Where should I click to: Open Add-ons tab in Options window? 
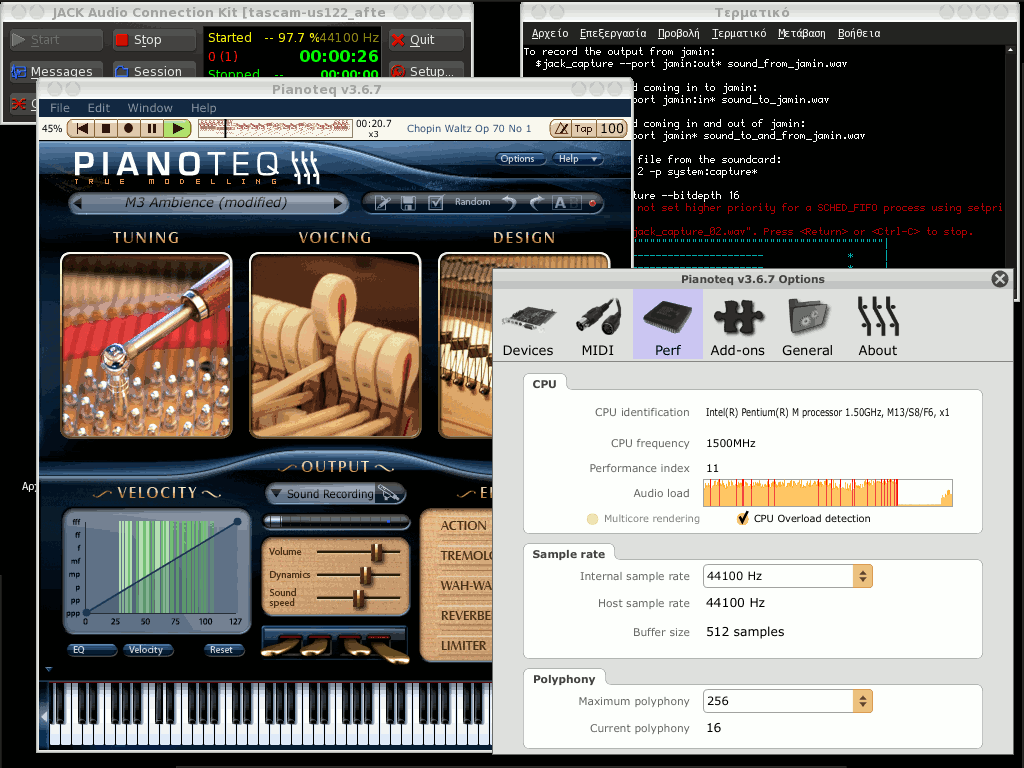[737, 325]
